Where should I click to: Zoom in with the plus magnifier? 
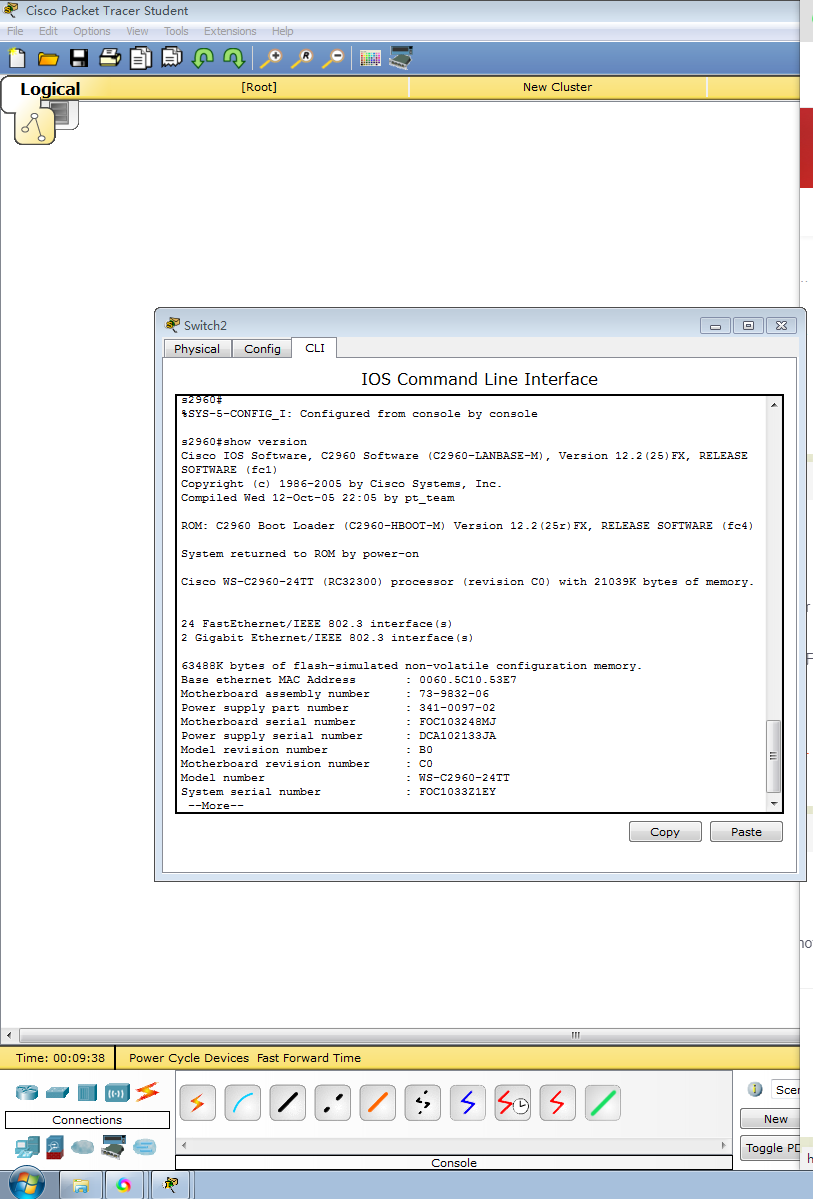coord(271,58)
